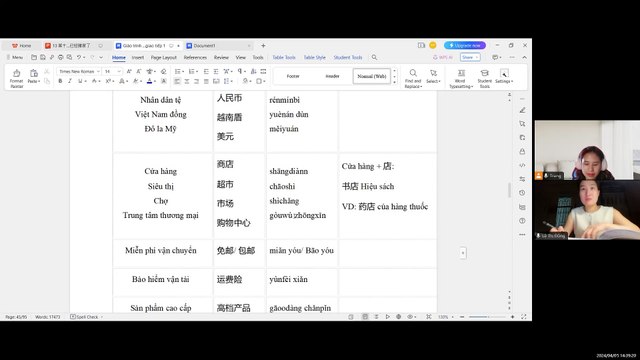Image resolution: width=640 pixels, height=360 pixels.
Task: Open the Menu button
Action: [14, 58]
